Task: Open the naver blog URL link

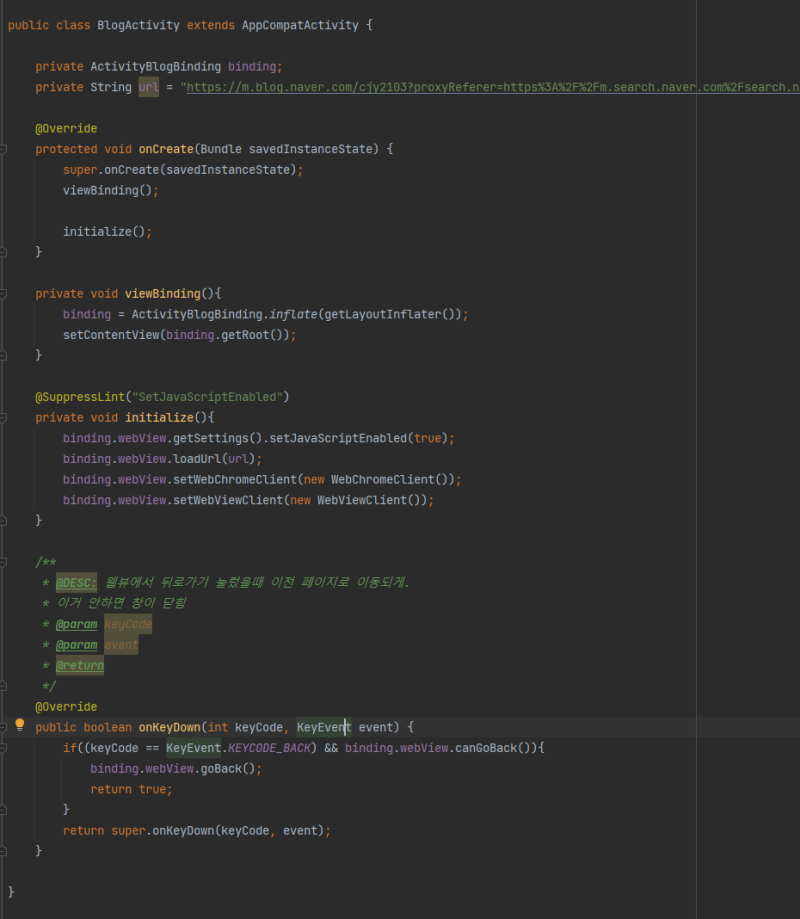Action: (x=493, y=87)
